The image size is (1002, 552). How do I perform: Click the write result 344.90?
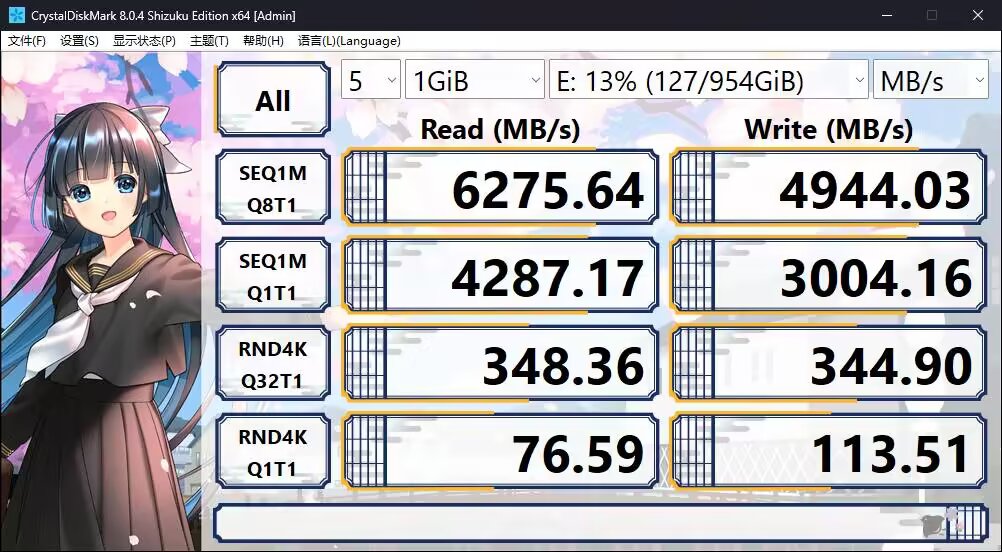[x=829, y=364]
